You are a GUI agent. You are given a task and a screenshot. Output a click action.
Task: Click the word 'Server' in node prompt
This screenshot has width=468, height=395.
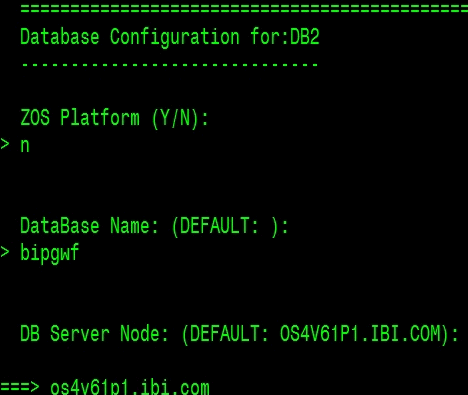[80, 333]
